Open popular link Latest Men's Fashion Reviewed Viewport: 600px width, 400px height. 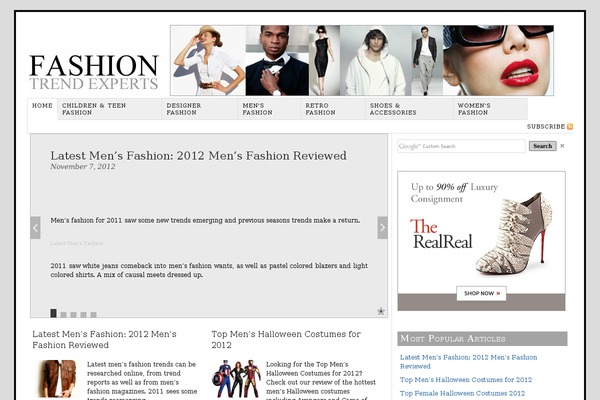(468, 362)
